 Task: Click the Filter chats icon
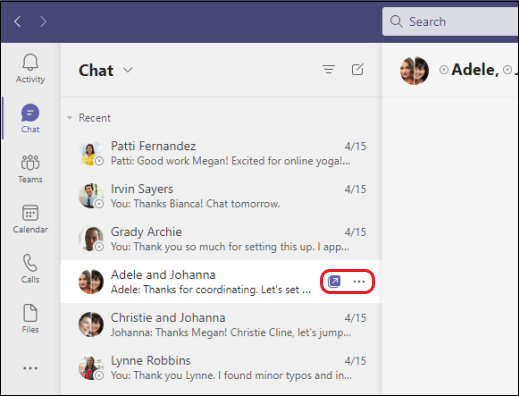pos(329,69)
